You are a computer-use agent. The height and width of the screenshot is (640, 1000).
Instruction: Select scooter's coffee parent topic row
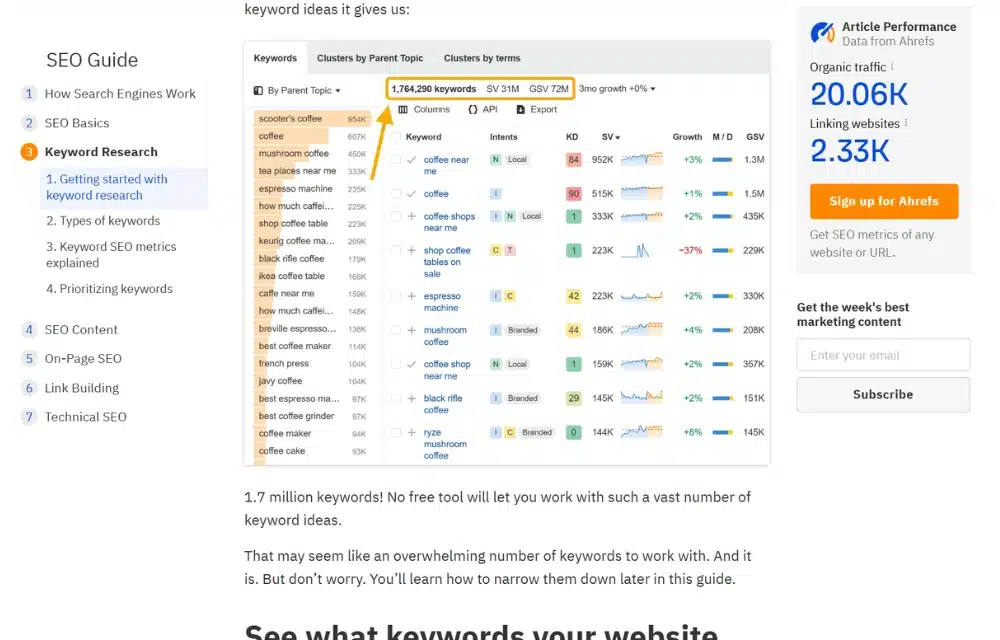pos(312,119)
